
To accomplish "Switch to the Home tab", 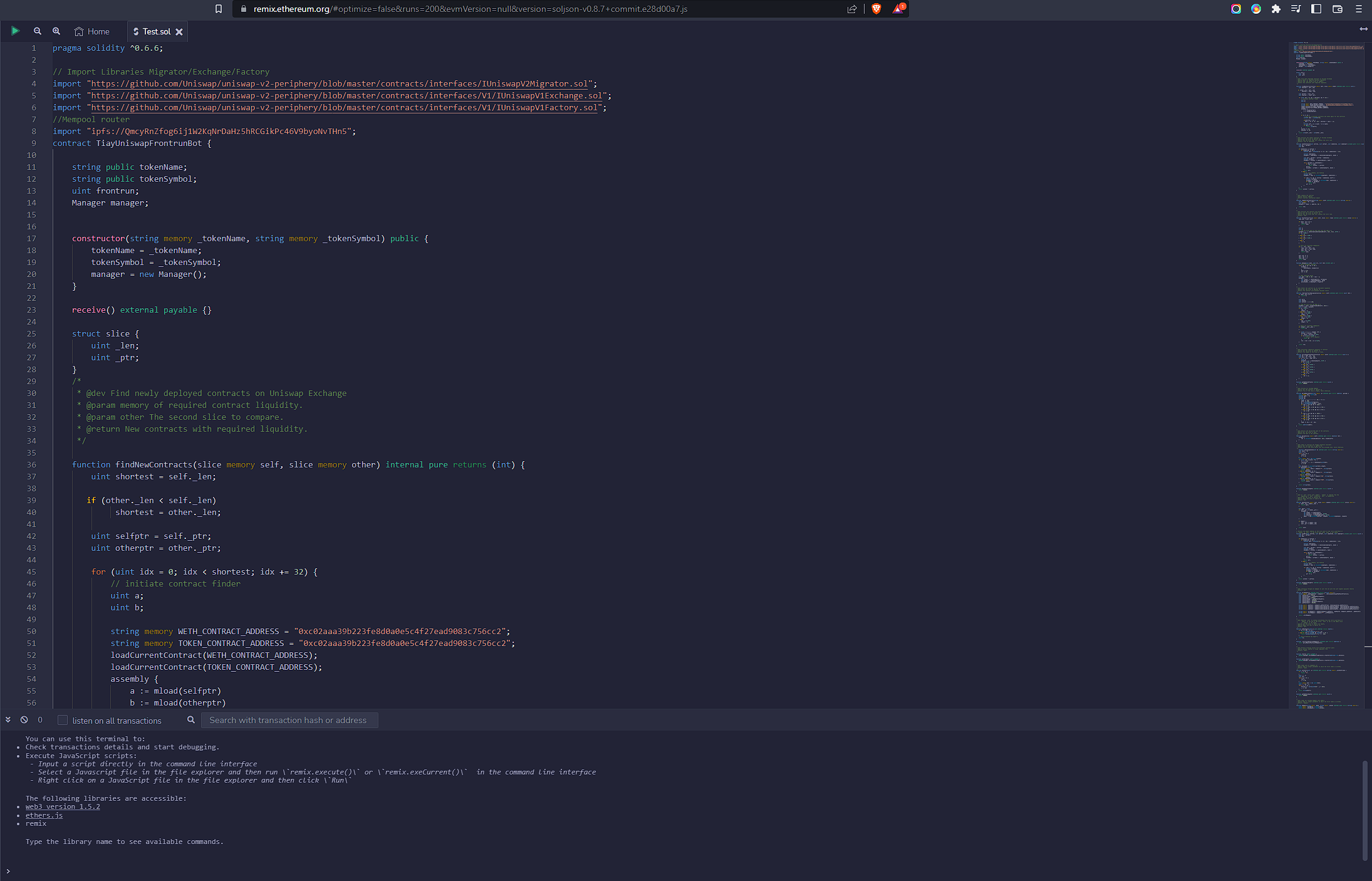I will click(x=92, y=31).
